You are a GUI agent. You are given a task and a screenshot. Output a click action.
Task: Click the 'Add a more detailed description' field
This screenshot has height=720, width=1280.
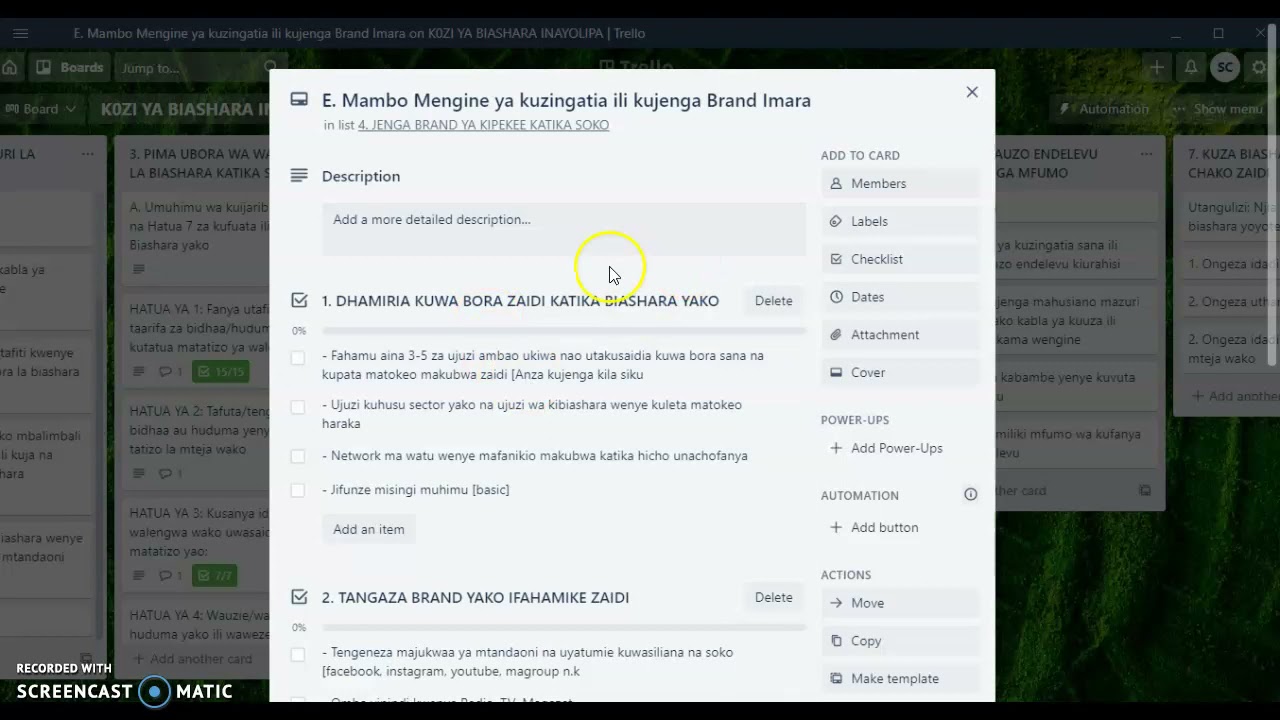(x=564, y=229)
